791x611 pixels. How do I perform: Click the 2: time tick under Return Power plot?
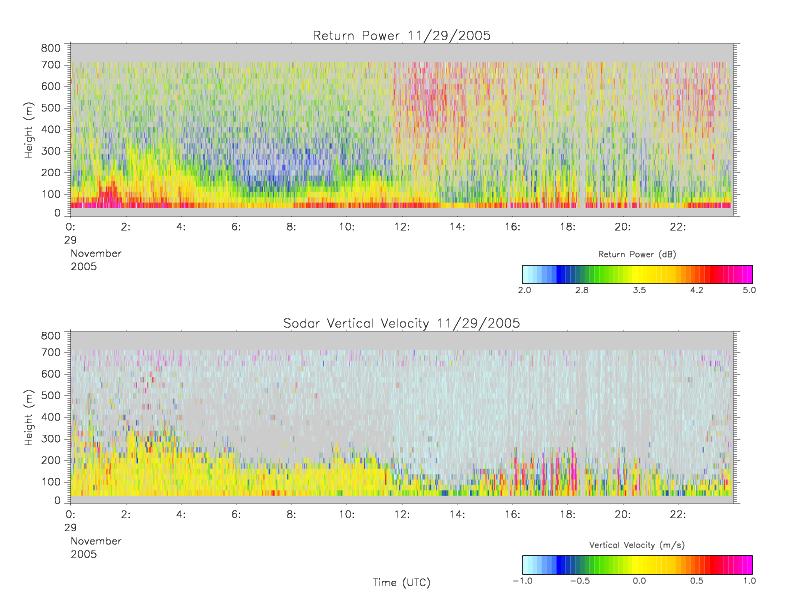[126, 227]
